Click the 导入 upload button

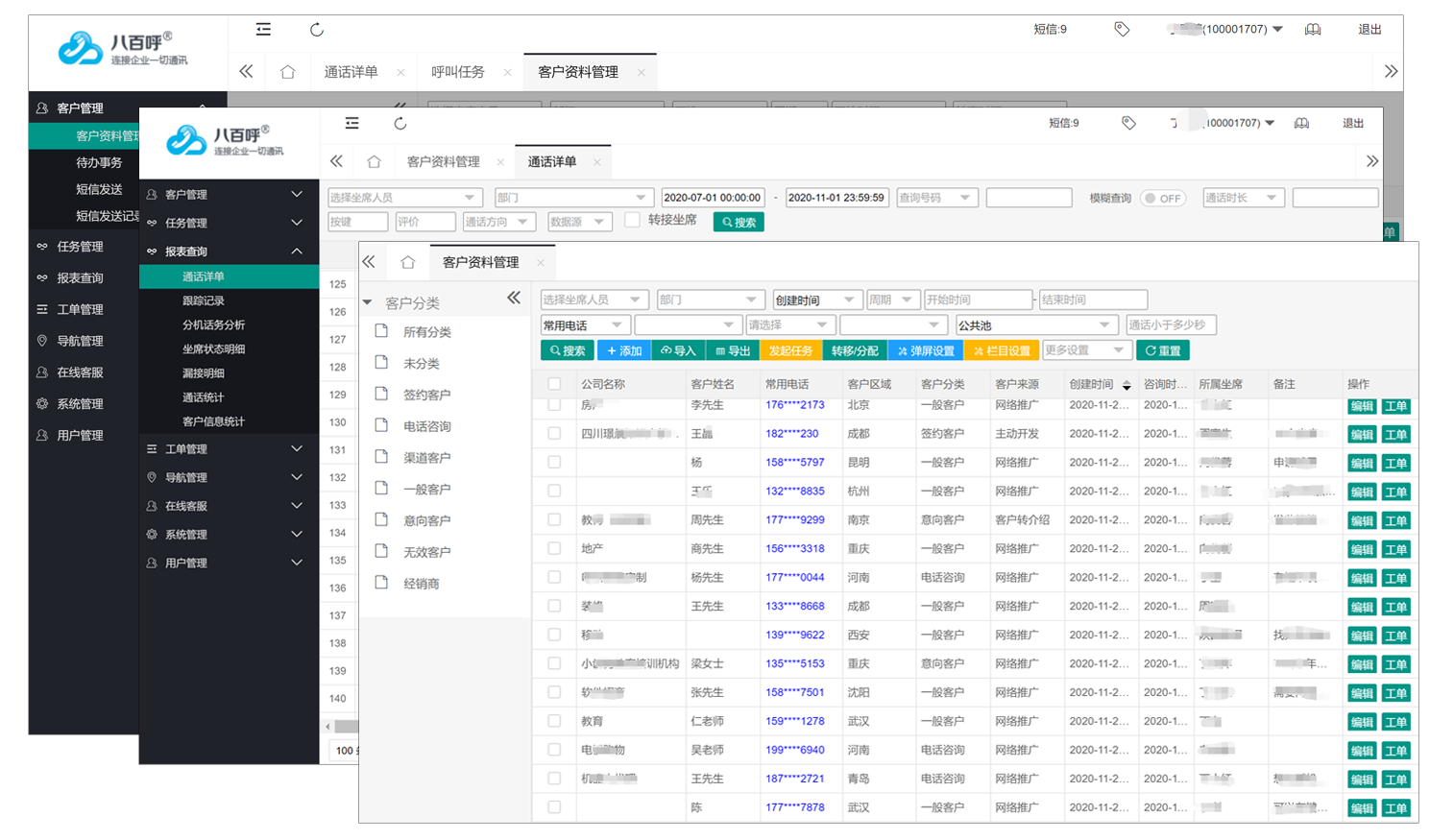pos(678,351)
